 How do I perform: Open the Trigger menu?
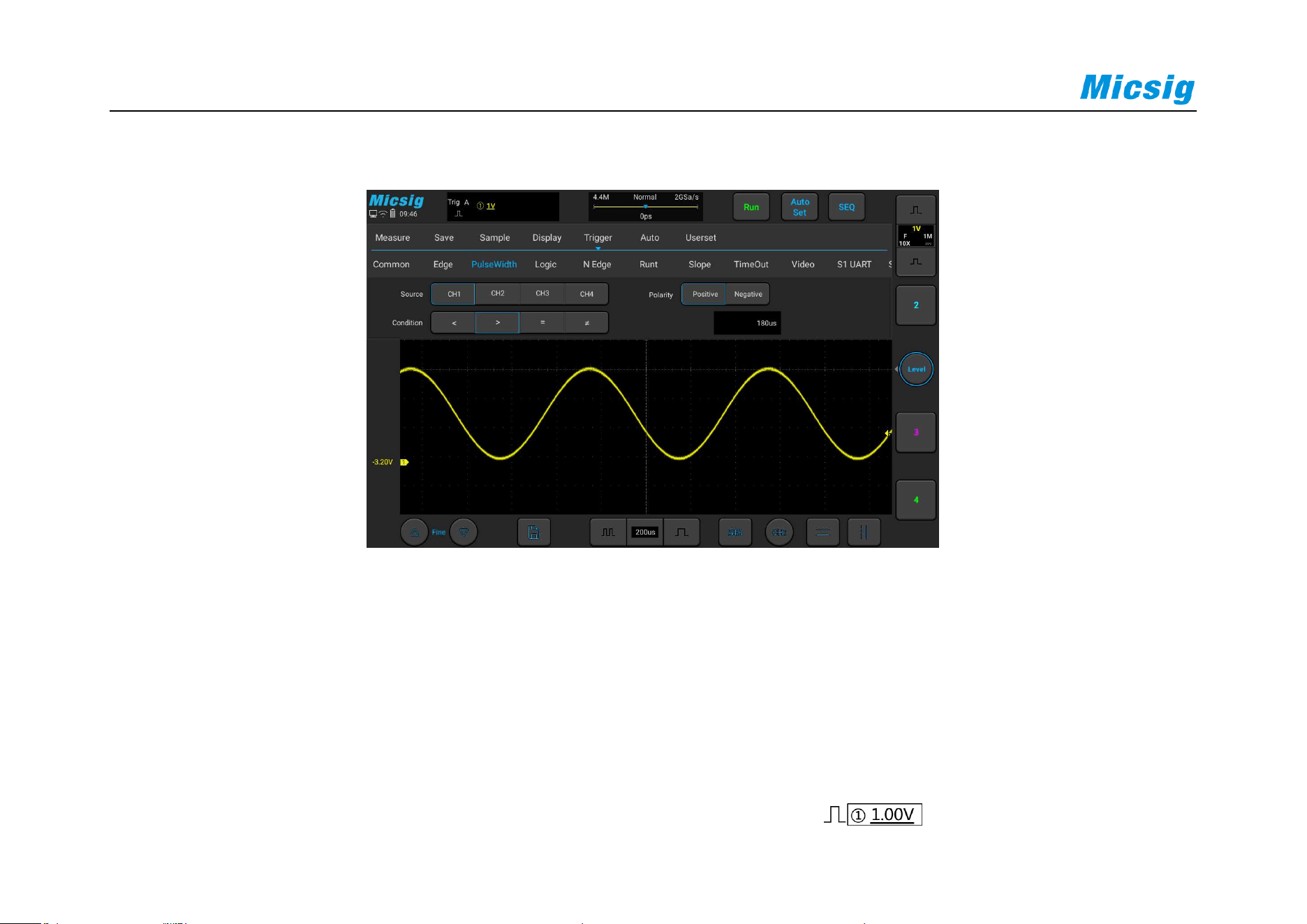(x=598, y=238)
